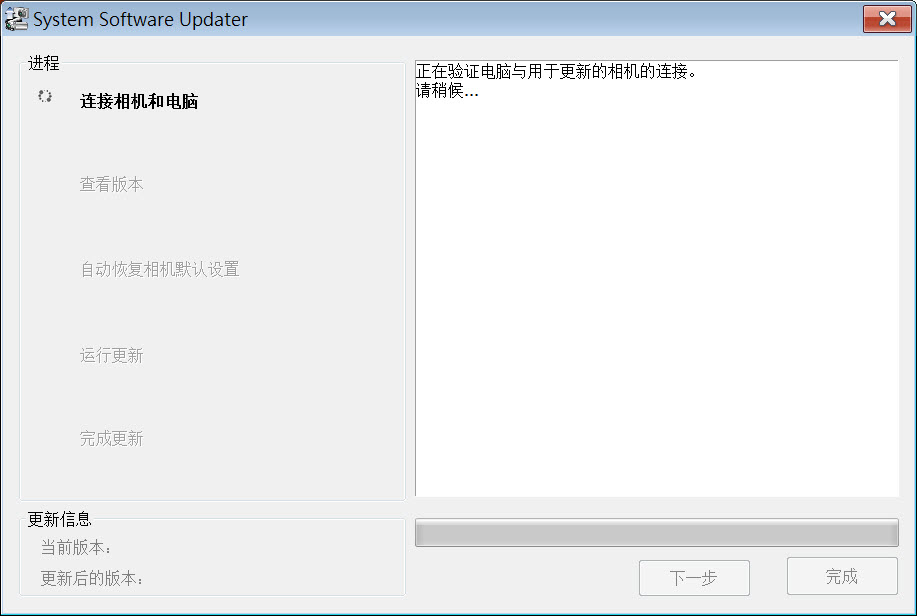Close the System Software Updater window
917x616 pixels.
click(x=887, y=19)
